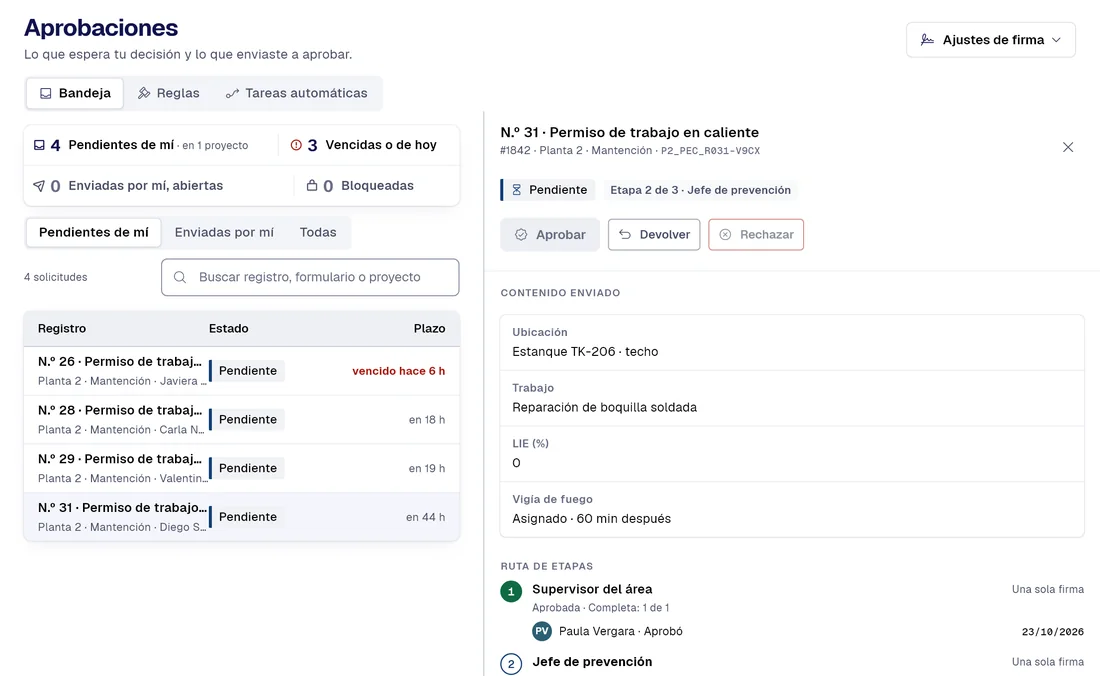
Task: Click the Bloqueadas counter
Action: 377,186
